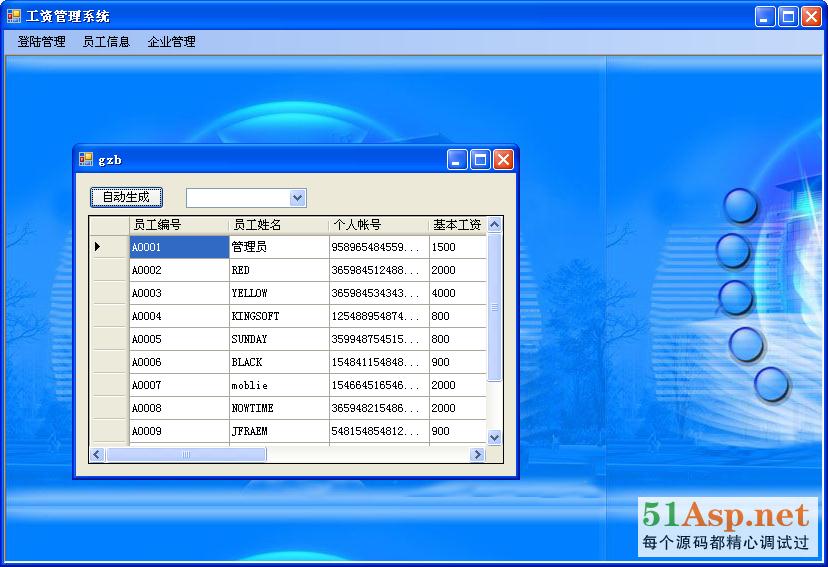Click account cell 548154854812...

click(379, 431)
